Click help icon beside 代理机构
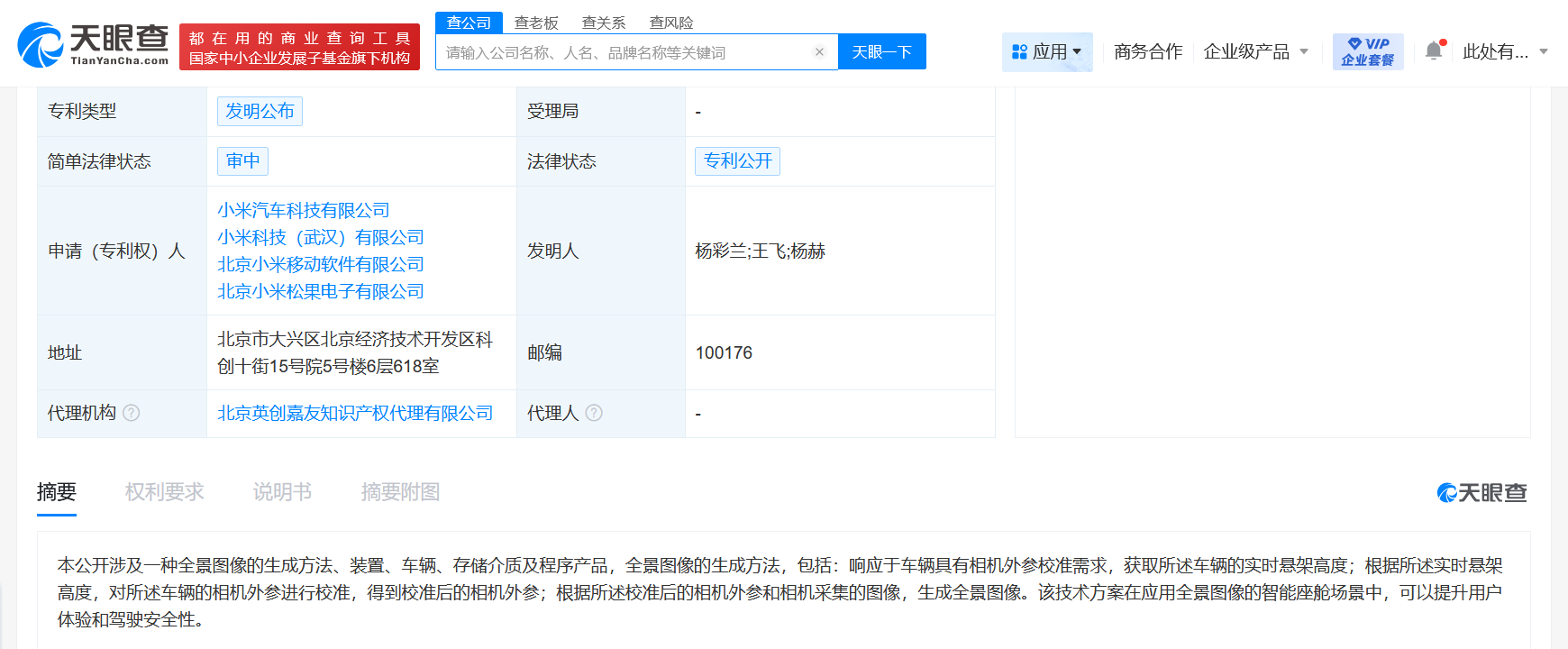Image resolution: width=1568 pixels, height=649 pixels. click(x=132, y=413)
